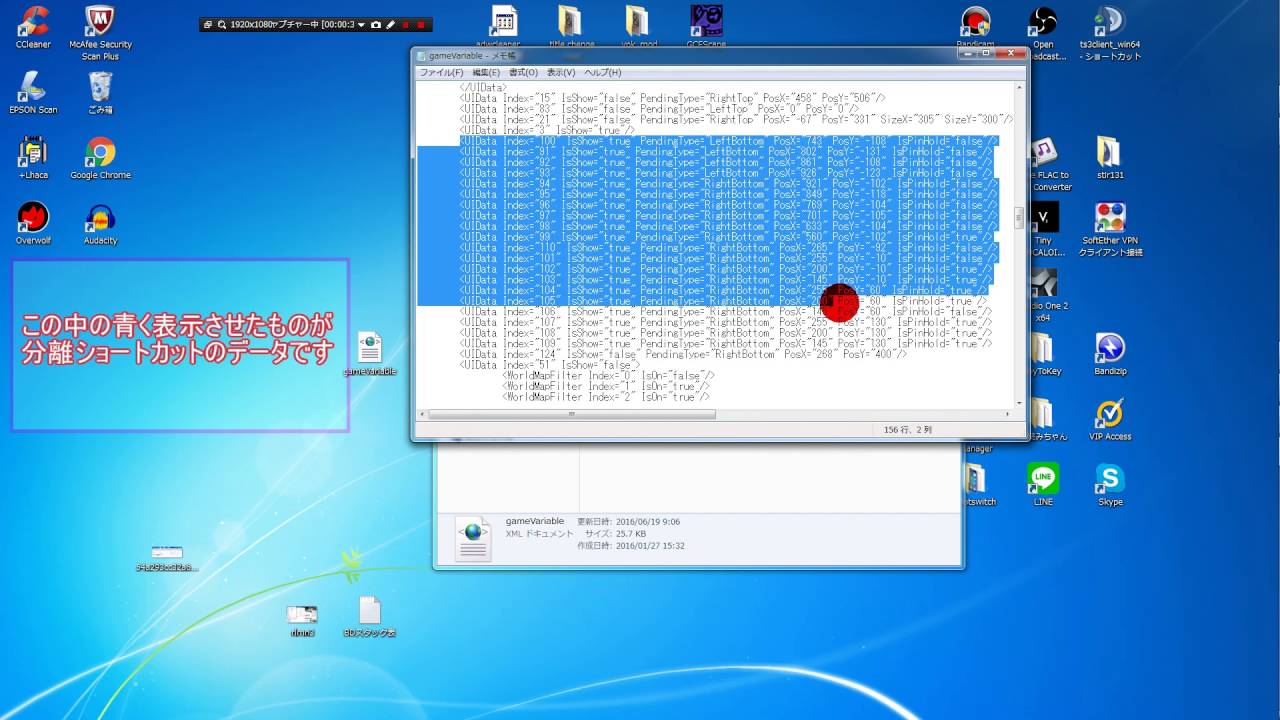Launch Google Chrome from desktop
The width and height of the screenshot is (1280, 720).
point(100,158)
